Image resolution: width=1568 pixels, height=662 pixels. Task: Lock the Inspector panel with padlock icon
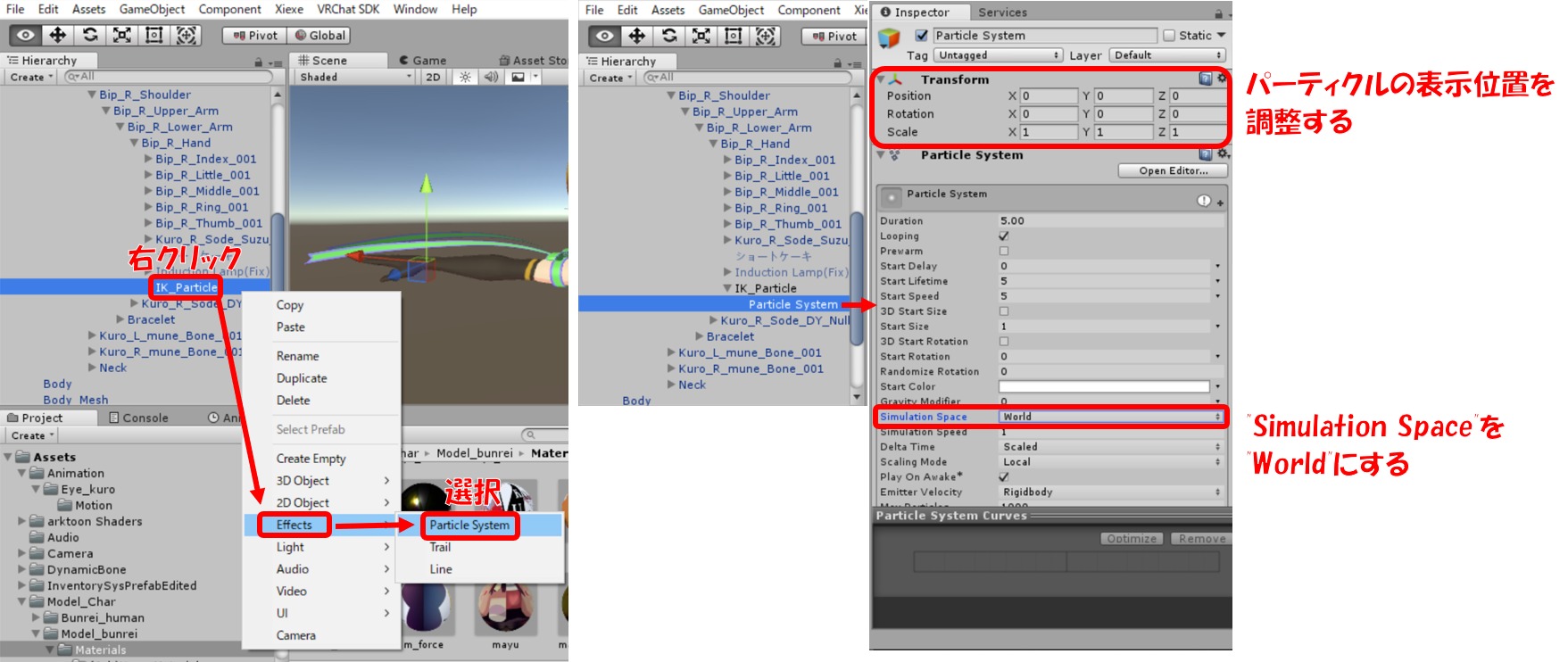click(1218, 13)
